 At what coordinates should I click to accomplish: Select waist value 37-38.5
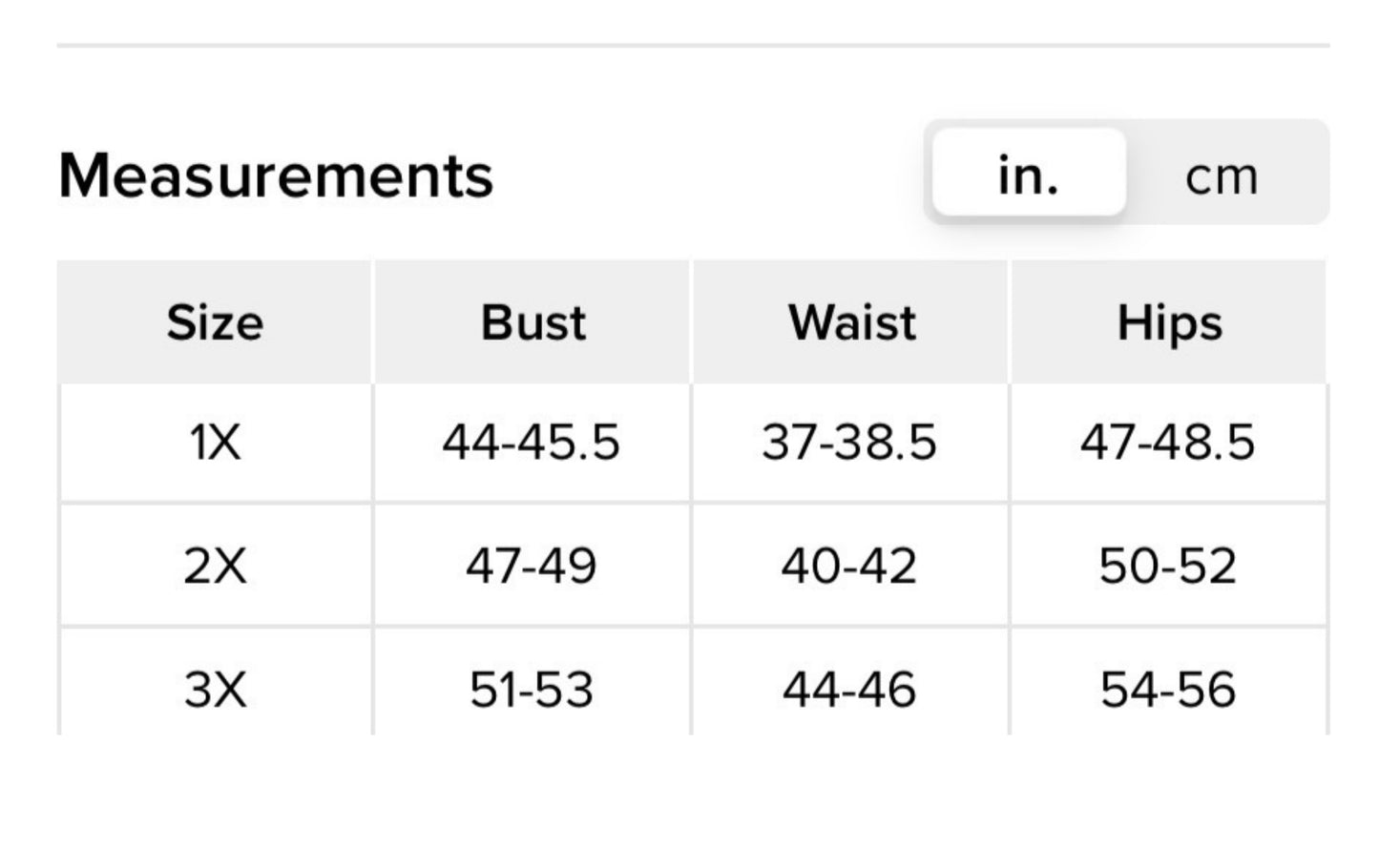849,443
